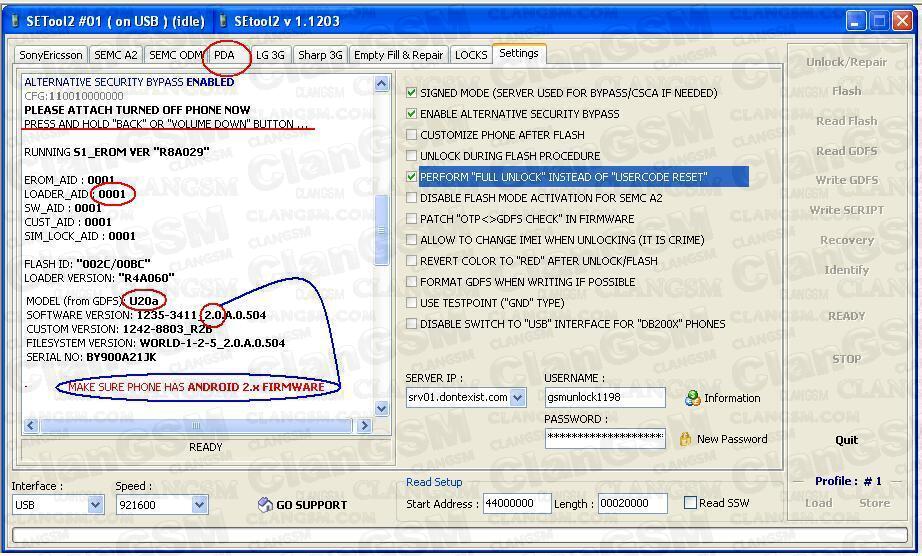The width and height of the screenshot is (922, 556).
Task: Click the Information people icon
Action: (x=693, y=398)
